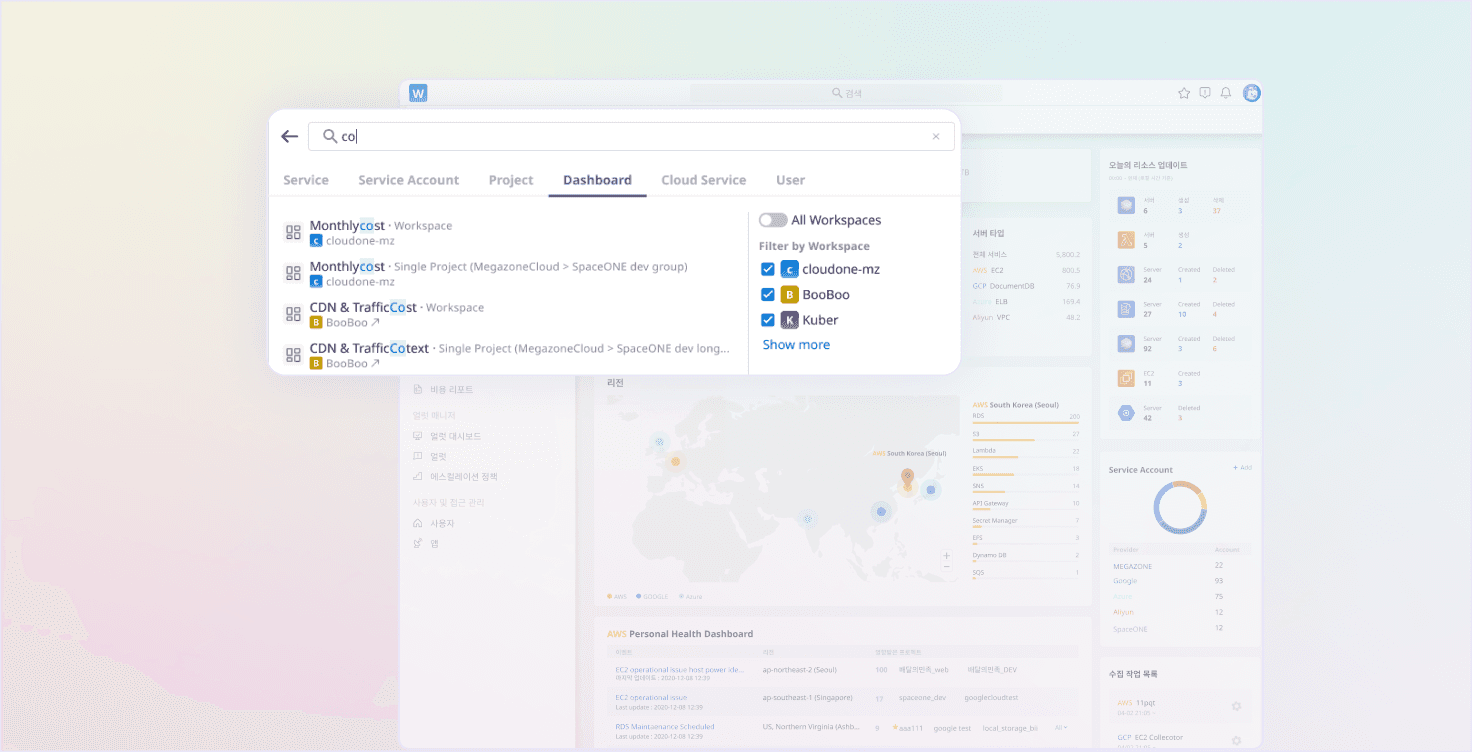Open external link arrow under CDN & TrafficCotext
This screenshot has width=1472, height=752.
tap(375, 364)
